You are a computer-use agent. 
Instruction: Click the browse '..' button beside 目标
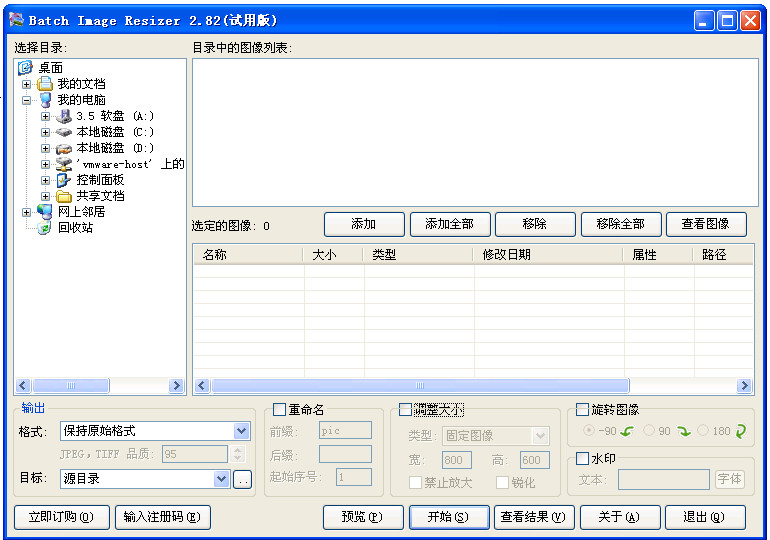point(242,479)
